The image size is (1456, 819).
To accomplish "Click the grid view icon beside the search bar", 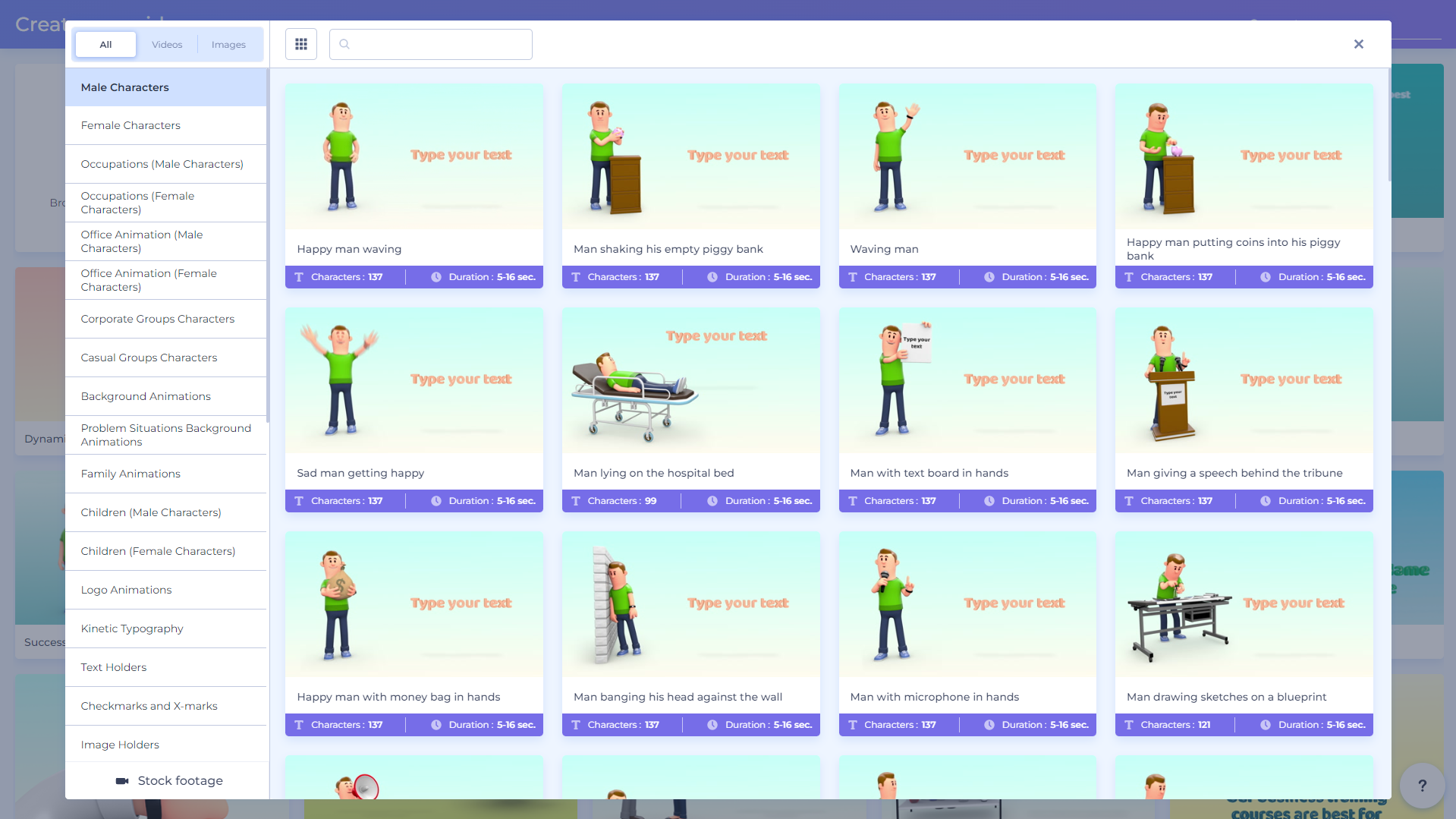I will tap(300, 44).
